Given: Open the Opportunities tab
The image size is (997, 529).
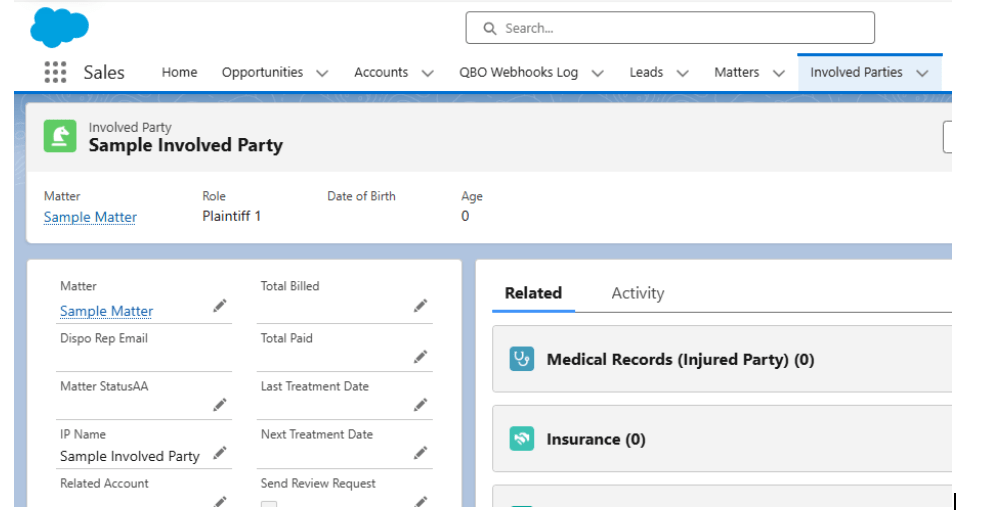Looking at the screenshot, I should coord(263,72).
